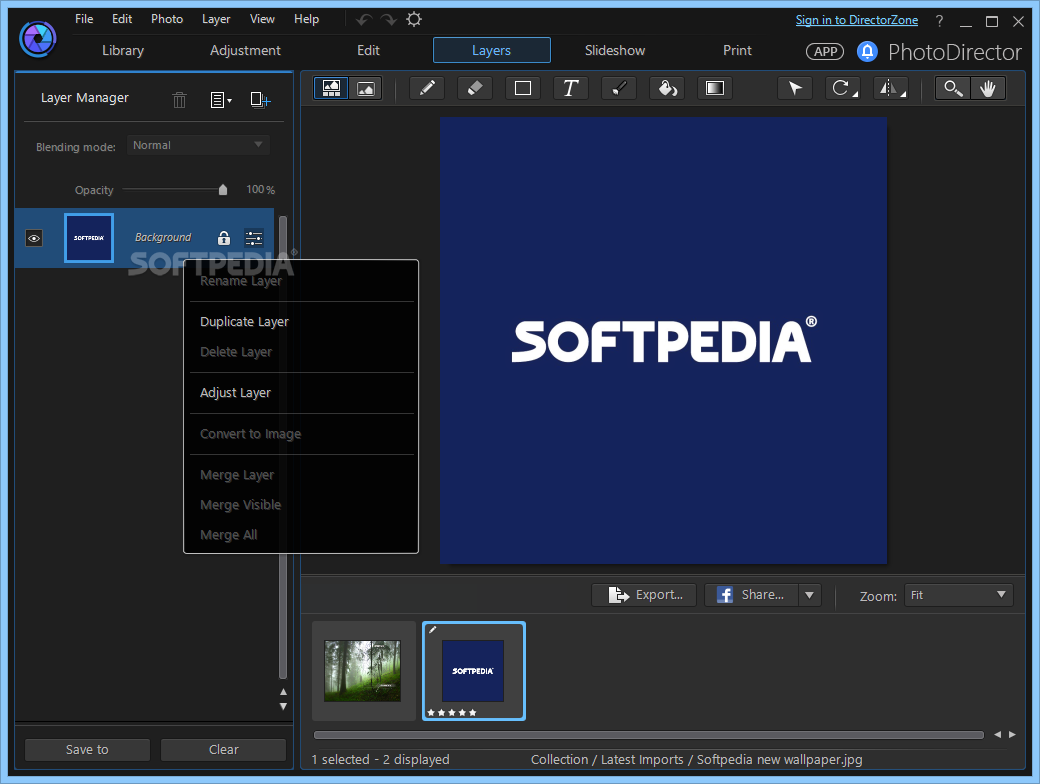Select the Eraser tool
Viewport: 1040px width, 784px height.
(475, 88)
